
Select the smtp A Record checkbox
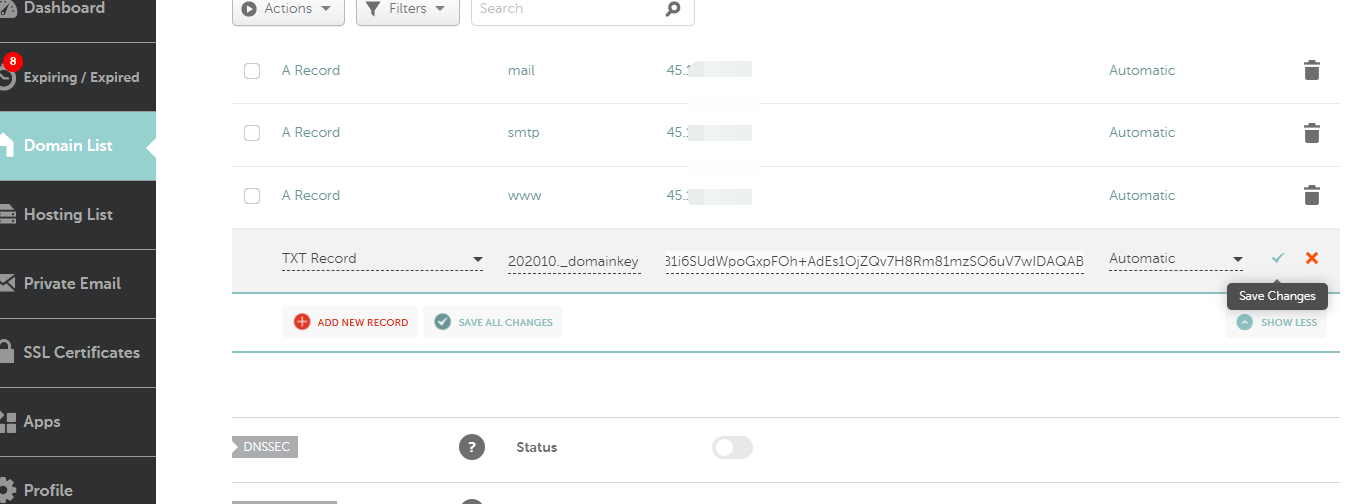pyautogui.click(x=252, y=133)
